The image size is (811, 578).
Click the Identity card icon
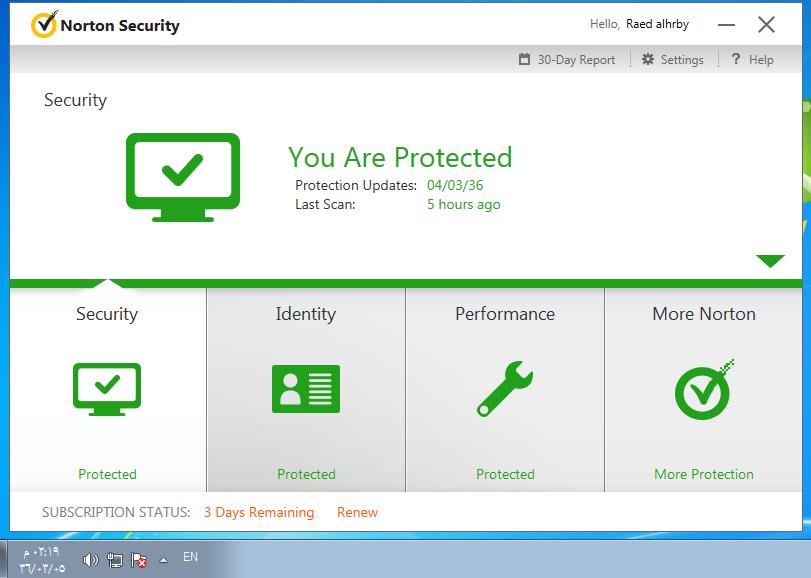click(x=306, y=389)
